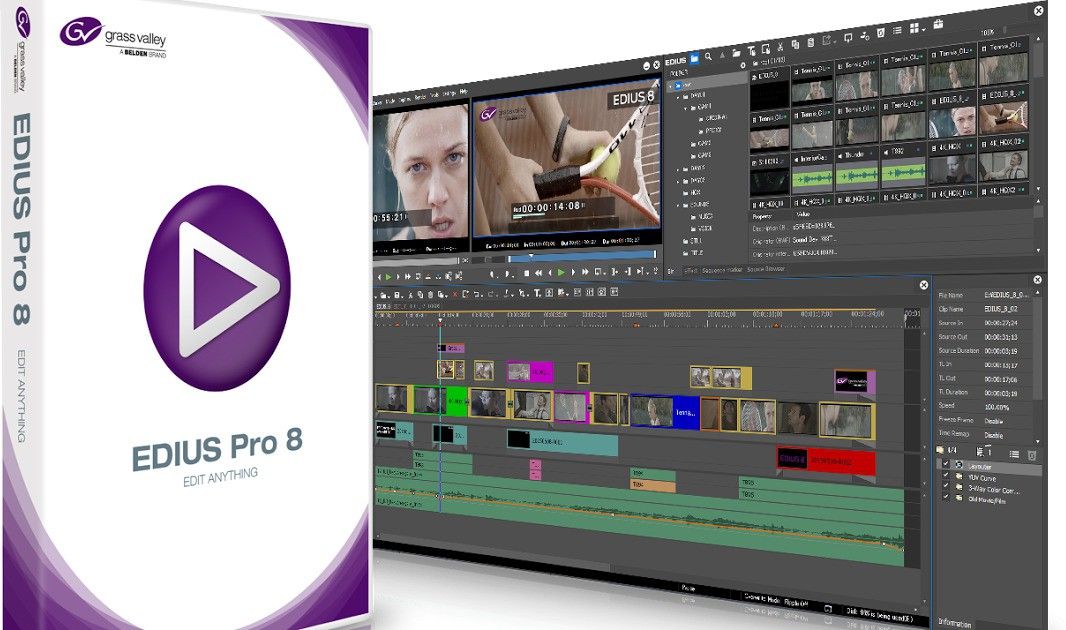Viewport: 1066px width, 630px height.
Task: Click the scissors cut icon in the bin
Action: [x=780, y=47]
